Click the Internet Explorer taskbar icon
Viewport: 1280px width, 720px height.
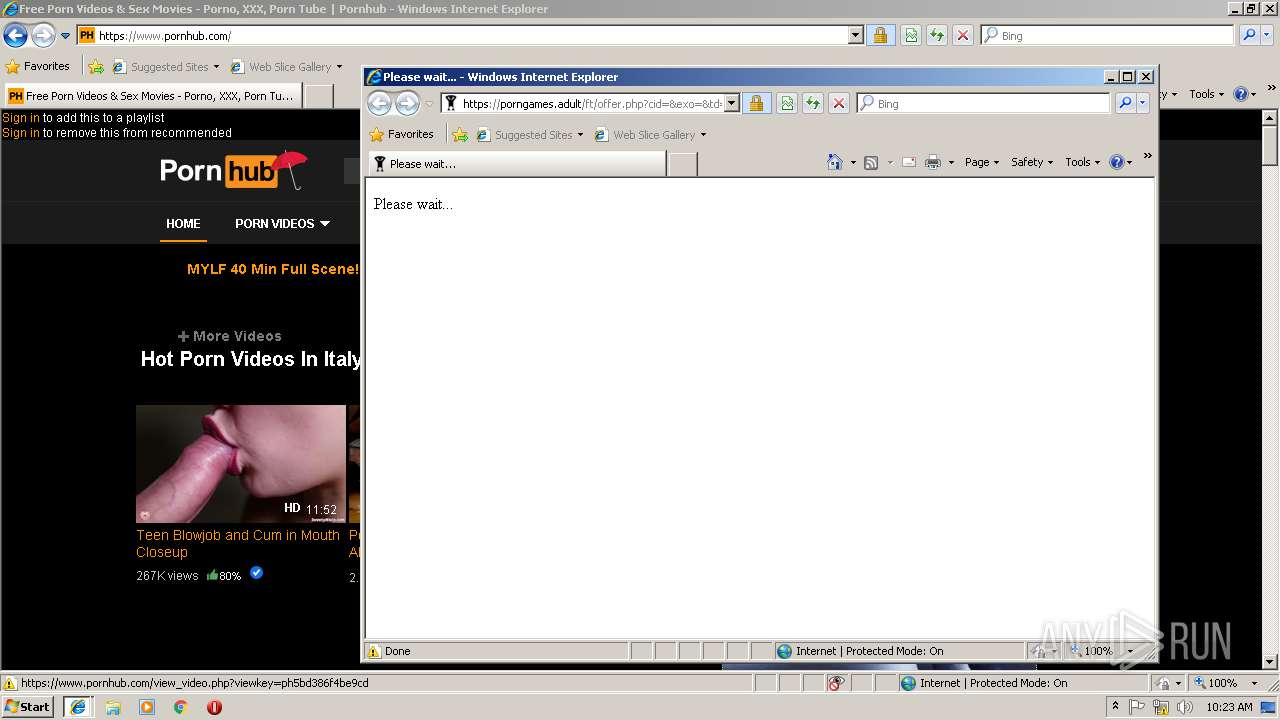click(x=78, y=707)
